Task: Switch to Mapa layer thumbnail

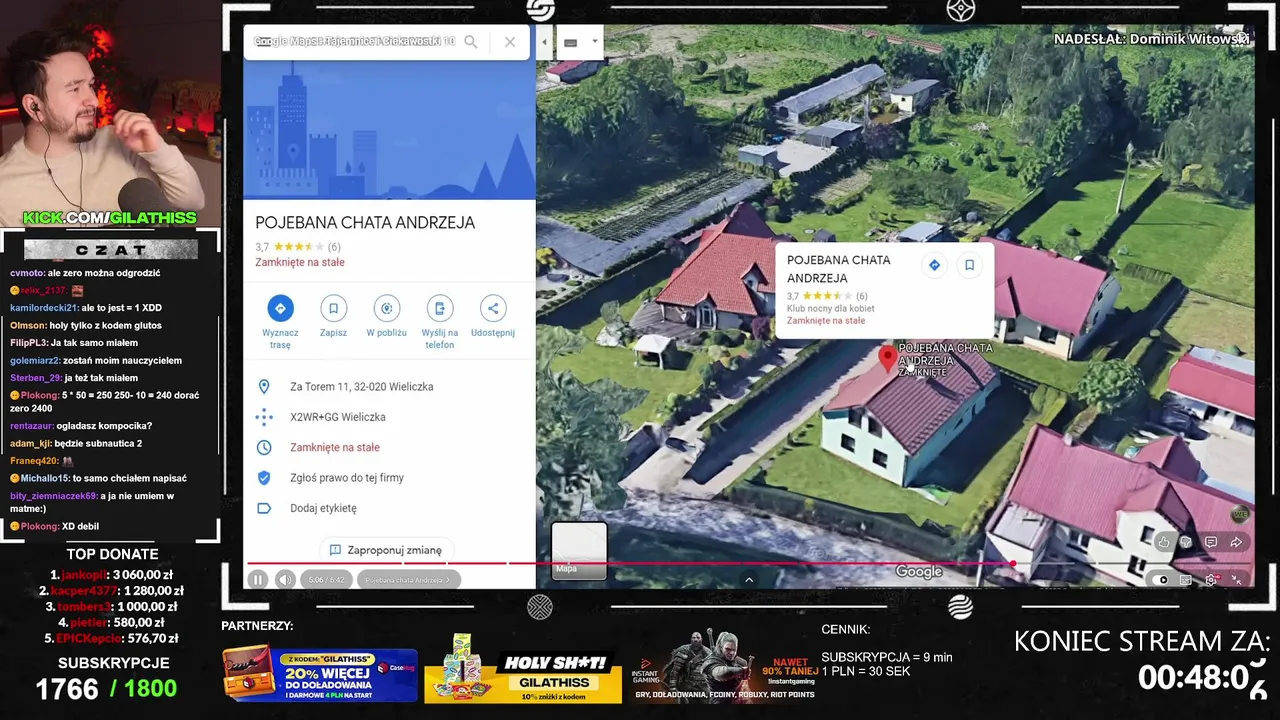Action: (x=579, y=550)
